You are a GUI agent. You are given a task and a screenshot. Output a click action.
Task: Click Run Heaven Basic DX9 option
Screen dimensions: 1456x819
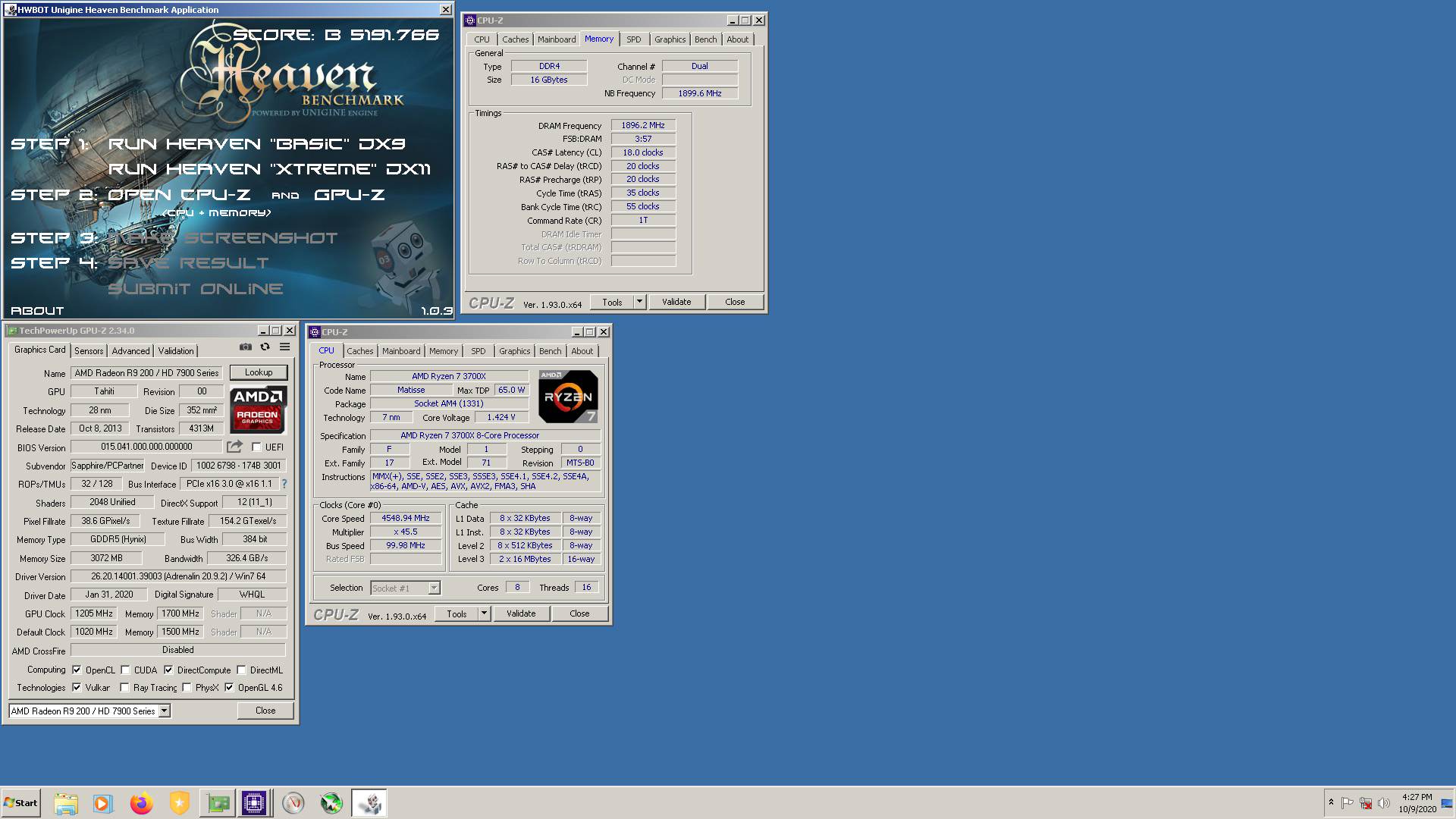click(257, 144)
